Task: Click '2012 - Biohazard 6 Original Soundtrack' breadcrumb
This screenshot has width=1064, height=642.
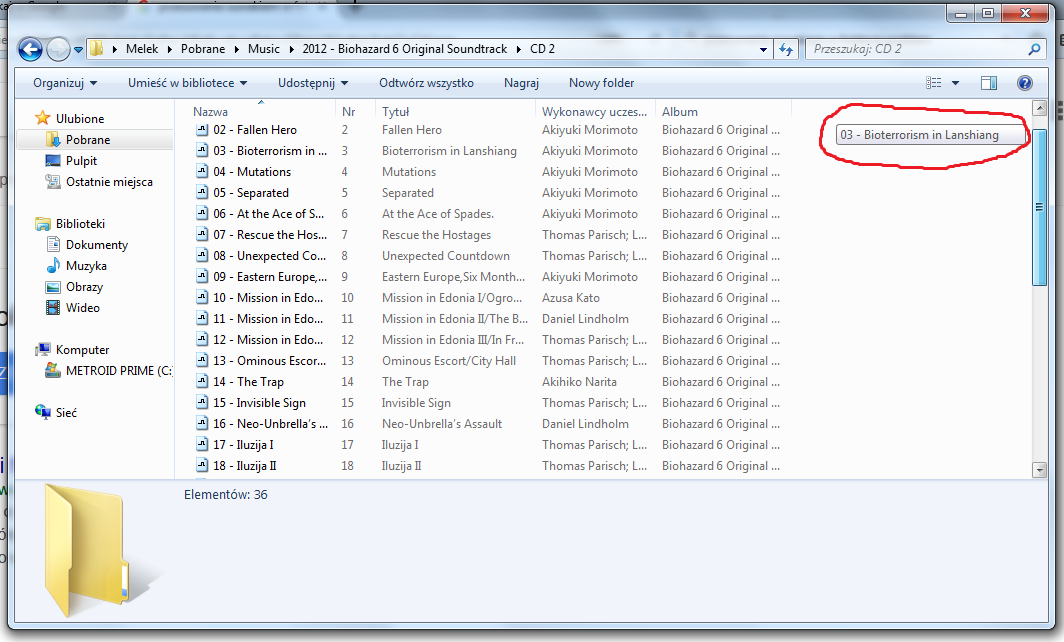Action: tap(404, 49)
